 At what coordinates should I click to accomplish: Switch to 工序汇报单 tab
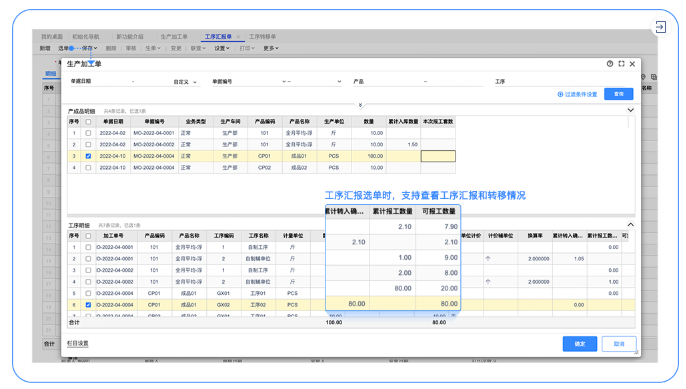218,37
